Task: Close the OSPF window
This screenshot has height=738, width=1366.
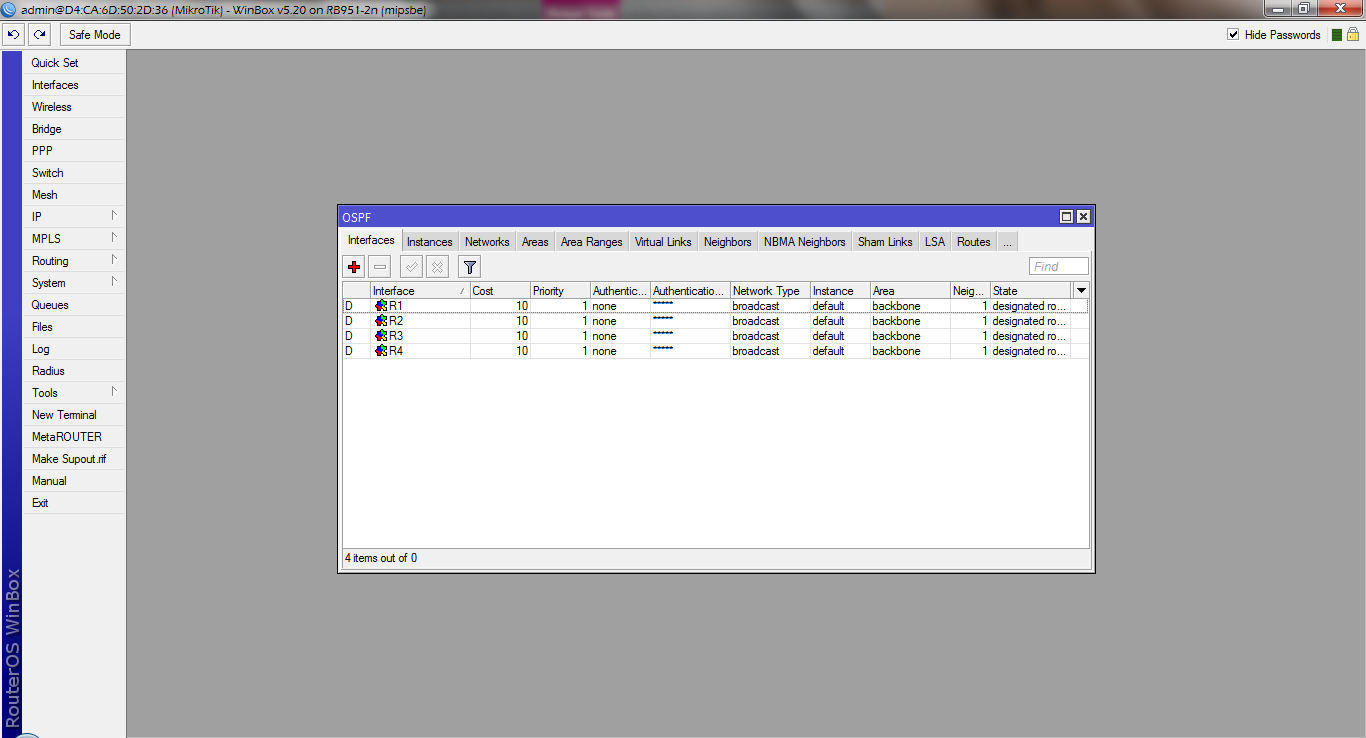Action: click(1083, 217)
